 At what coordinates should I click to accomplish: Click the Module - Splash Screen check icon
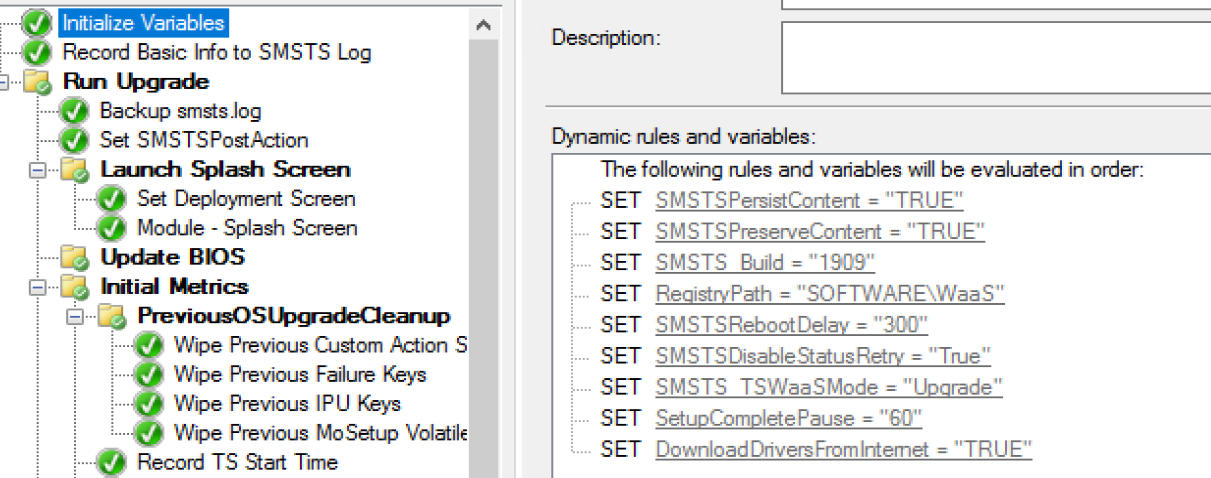pos(111,228)
